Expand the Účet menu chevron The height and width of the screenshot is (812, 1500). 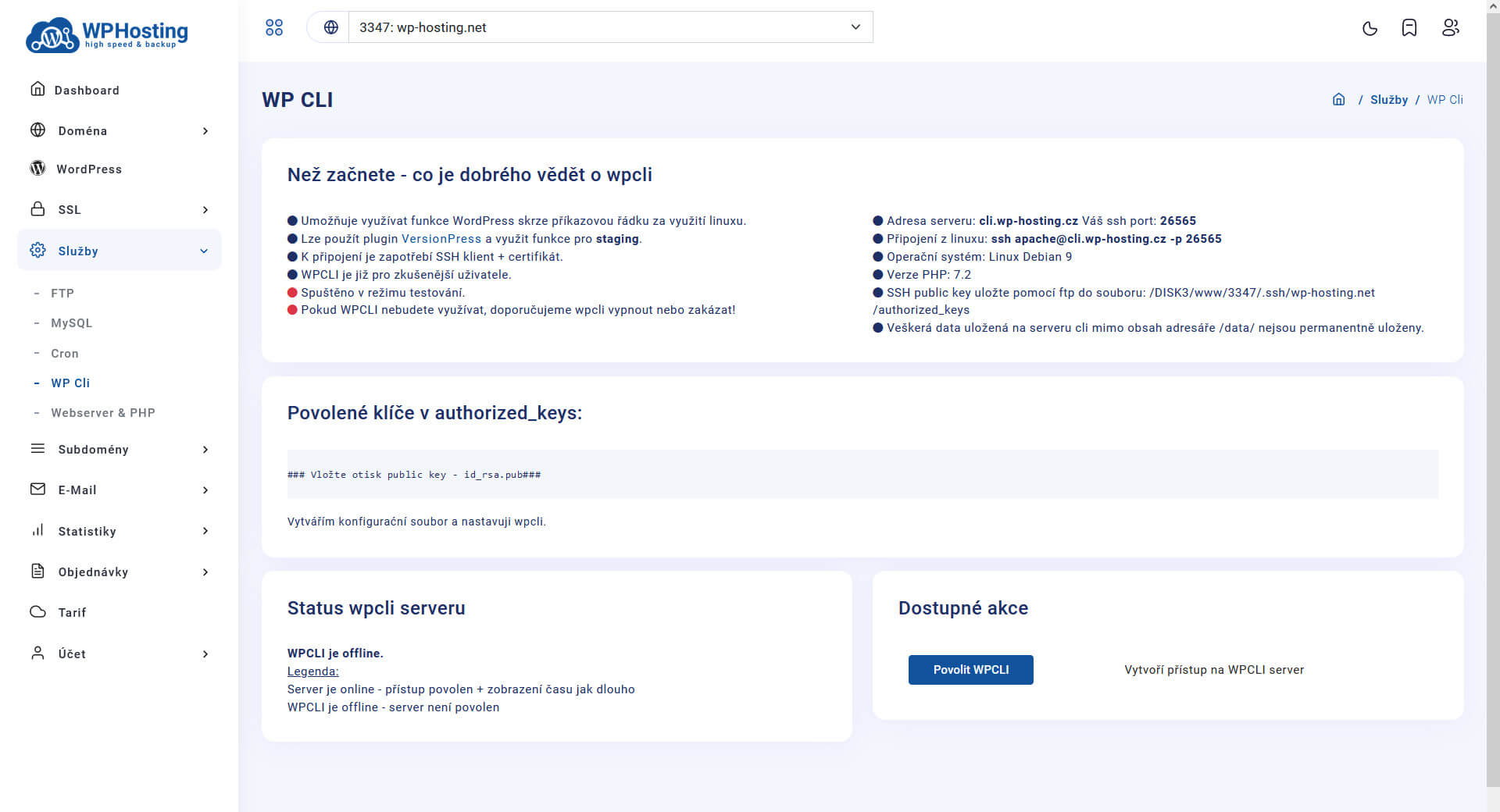(205, 654)
